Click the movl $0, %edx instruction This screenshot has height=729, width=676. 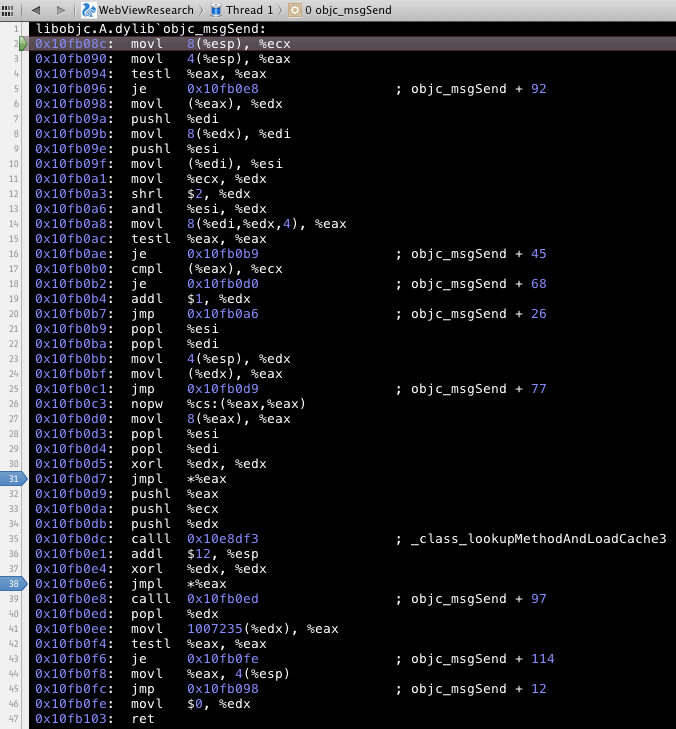pyautogui.click(x=191, y=704)
